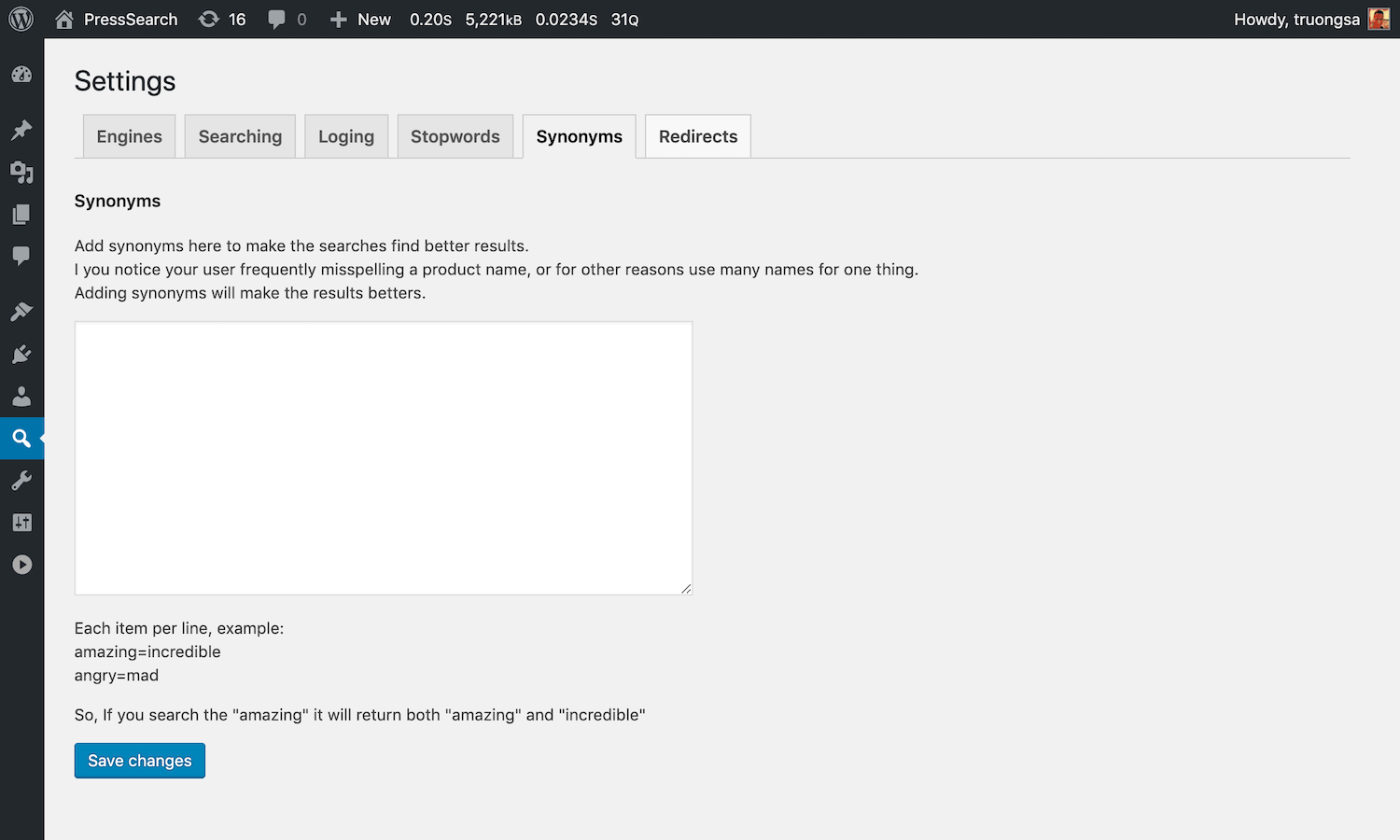Open Comments sidebar icon

21,256
